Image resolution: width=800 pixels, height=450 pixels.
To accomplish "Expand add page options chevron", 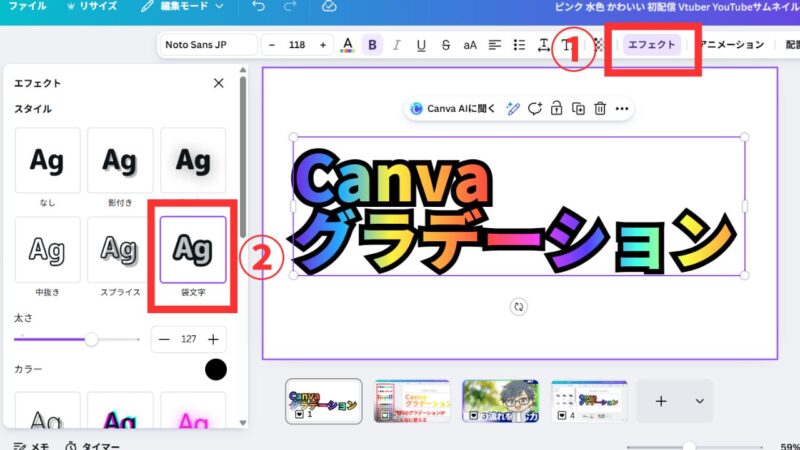I will [x=700, y=402].
